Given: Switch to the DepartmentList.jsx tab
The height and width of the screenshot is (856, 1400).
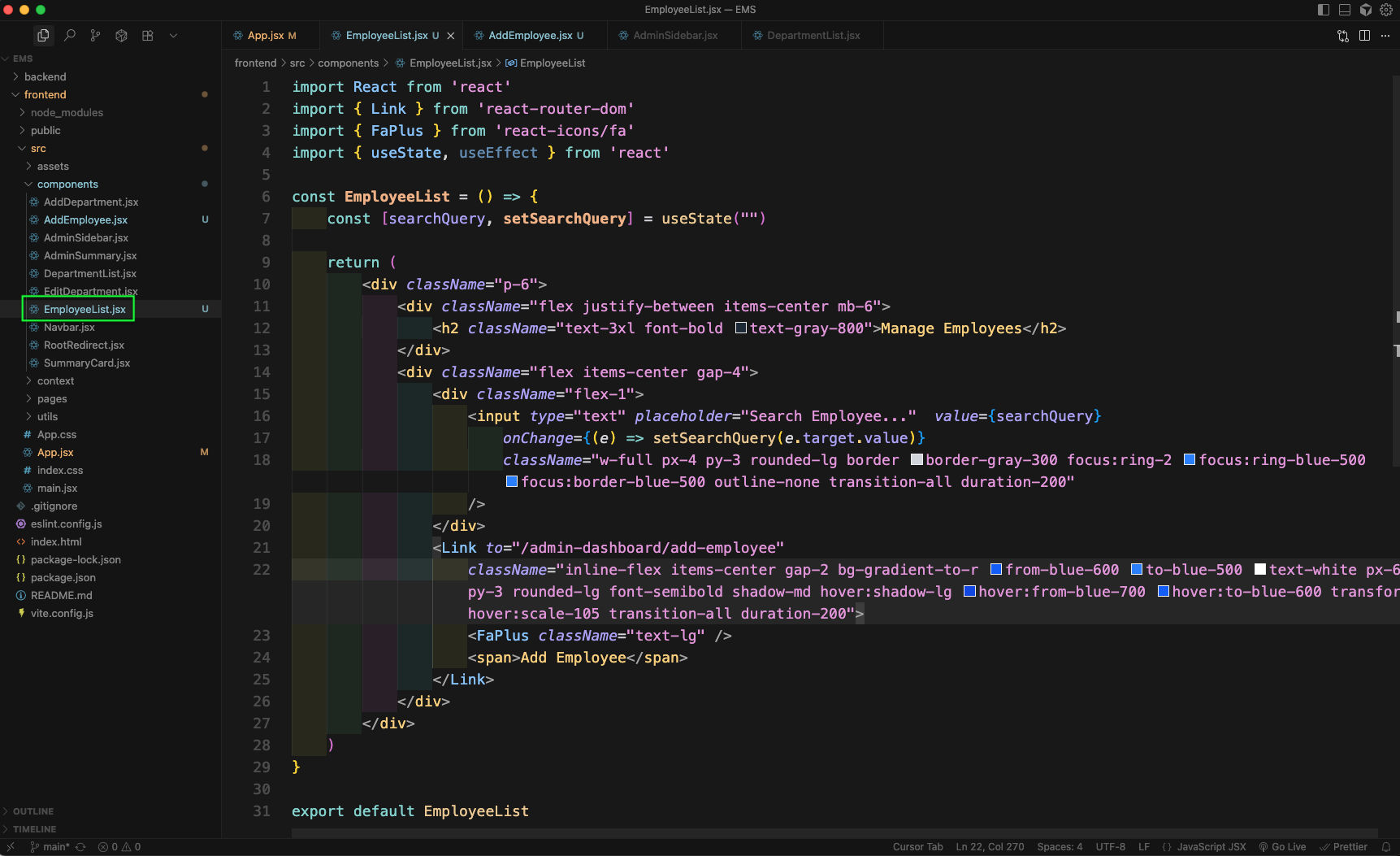Looking at the screenshot, I should [x=813, y=36].
